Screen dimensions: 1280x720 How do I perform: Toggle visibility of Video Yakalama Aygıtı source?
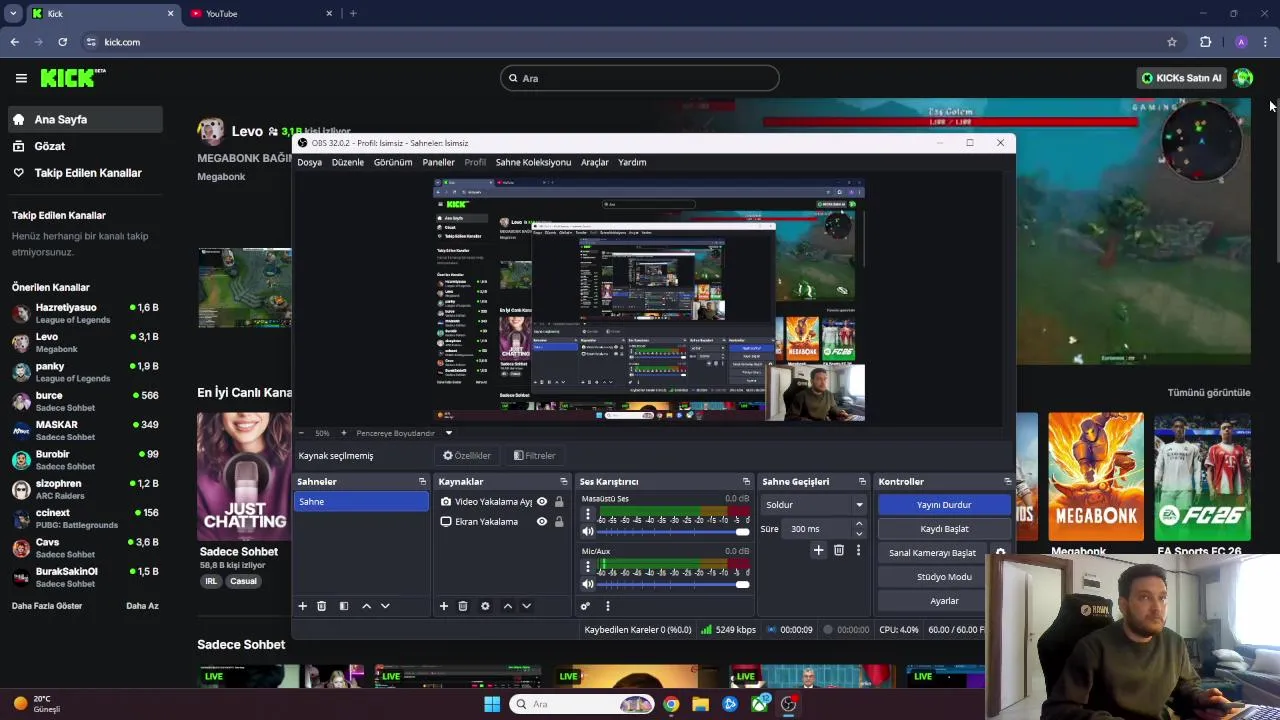pos(542,502)
